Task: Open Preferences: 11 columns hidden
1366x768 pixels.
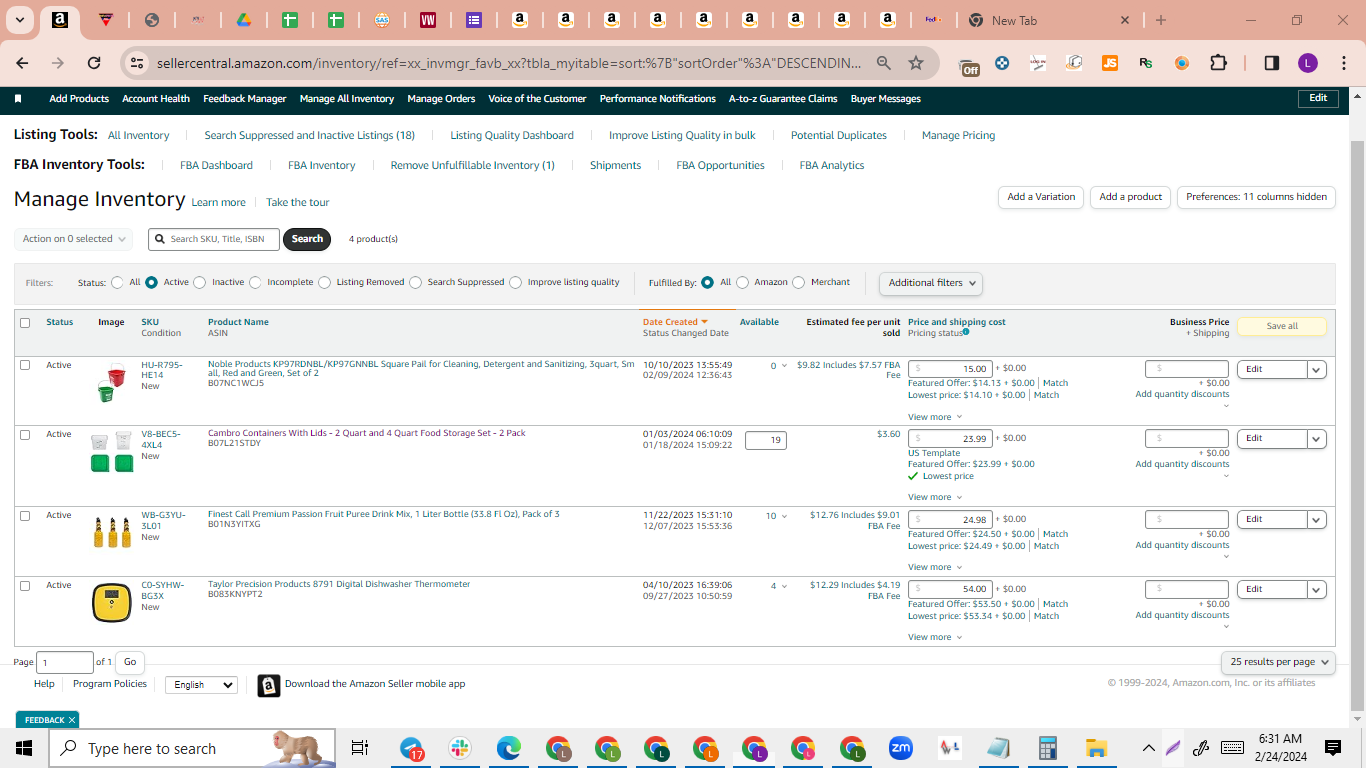Action: (x=1256, y=197)
